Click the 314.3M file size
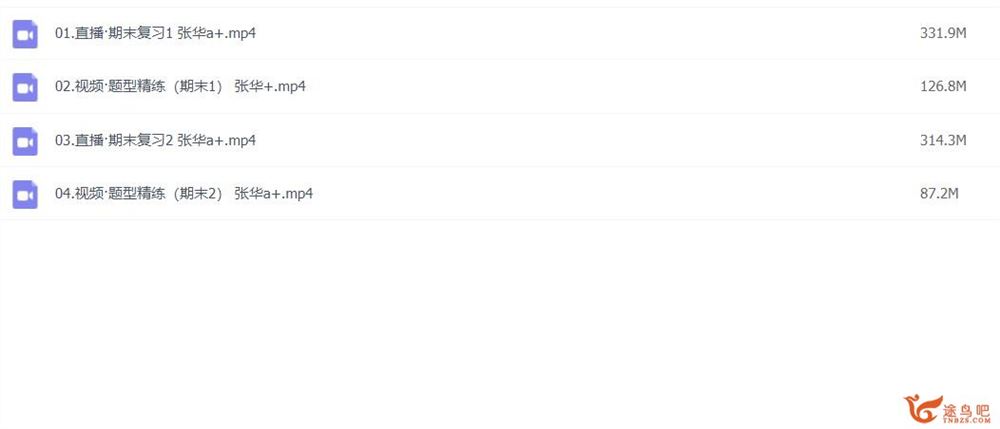Screen dimensions: 1000x429 click(x=943, y=140)
